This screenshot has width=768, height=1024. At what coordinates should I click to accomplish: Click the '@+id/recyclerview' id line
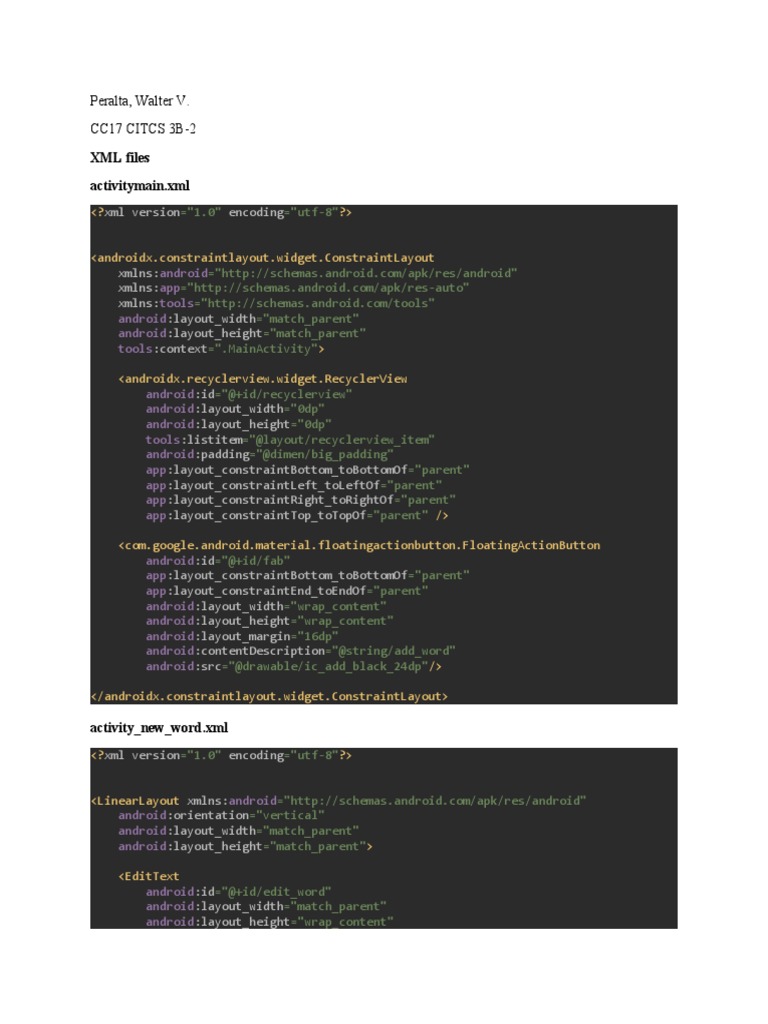pos(249,394)
